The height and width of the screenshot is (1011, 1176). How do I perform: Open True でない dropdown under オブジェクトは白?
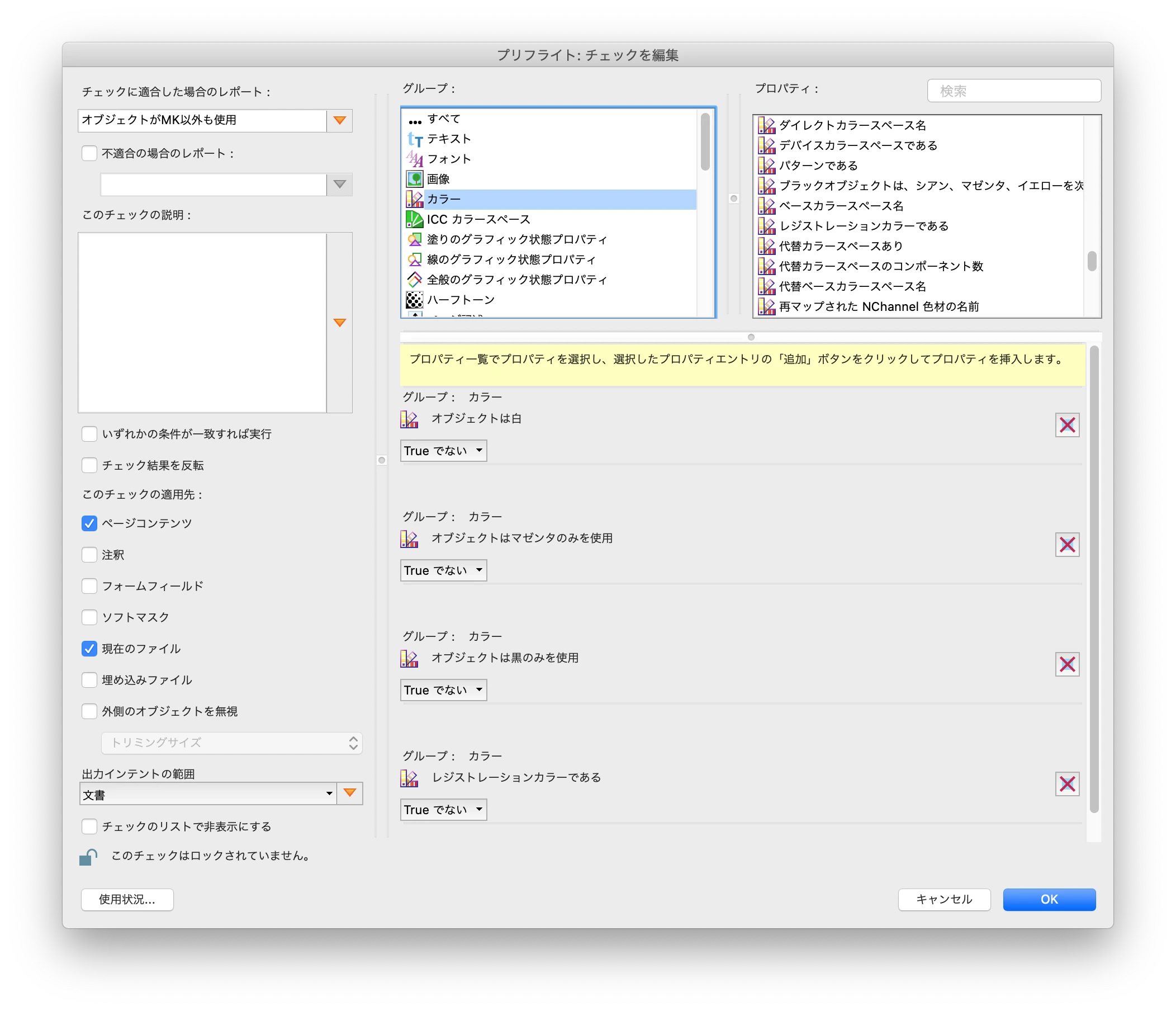[x=443, y=451]
